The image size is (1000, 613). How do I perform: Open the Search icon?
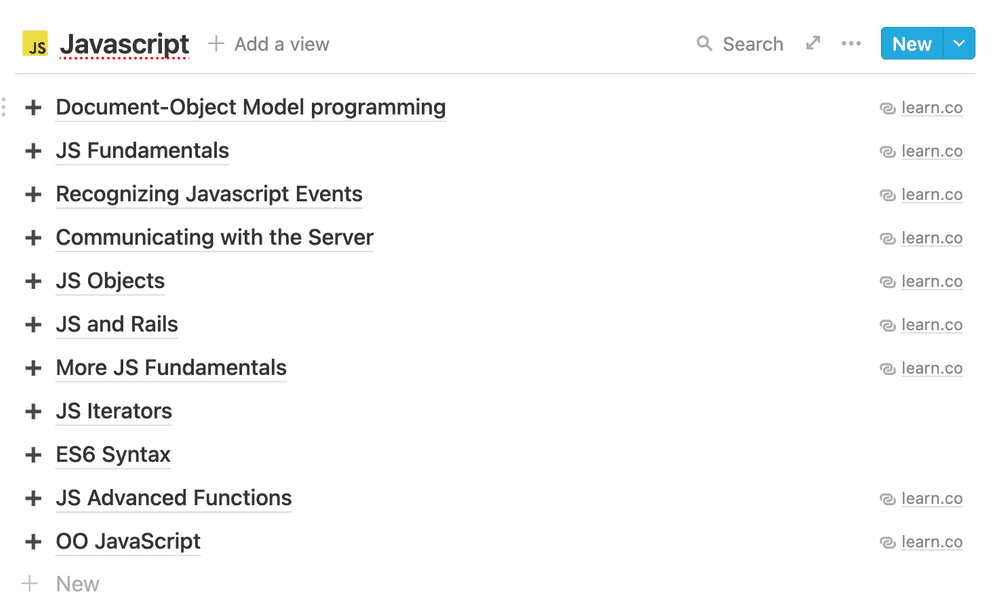coord(706,44)
